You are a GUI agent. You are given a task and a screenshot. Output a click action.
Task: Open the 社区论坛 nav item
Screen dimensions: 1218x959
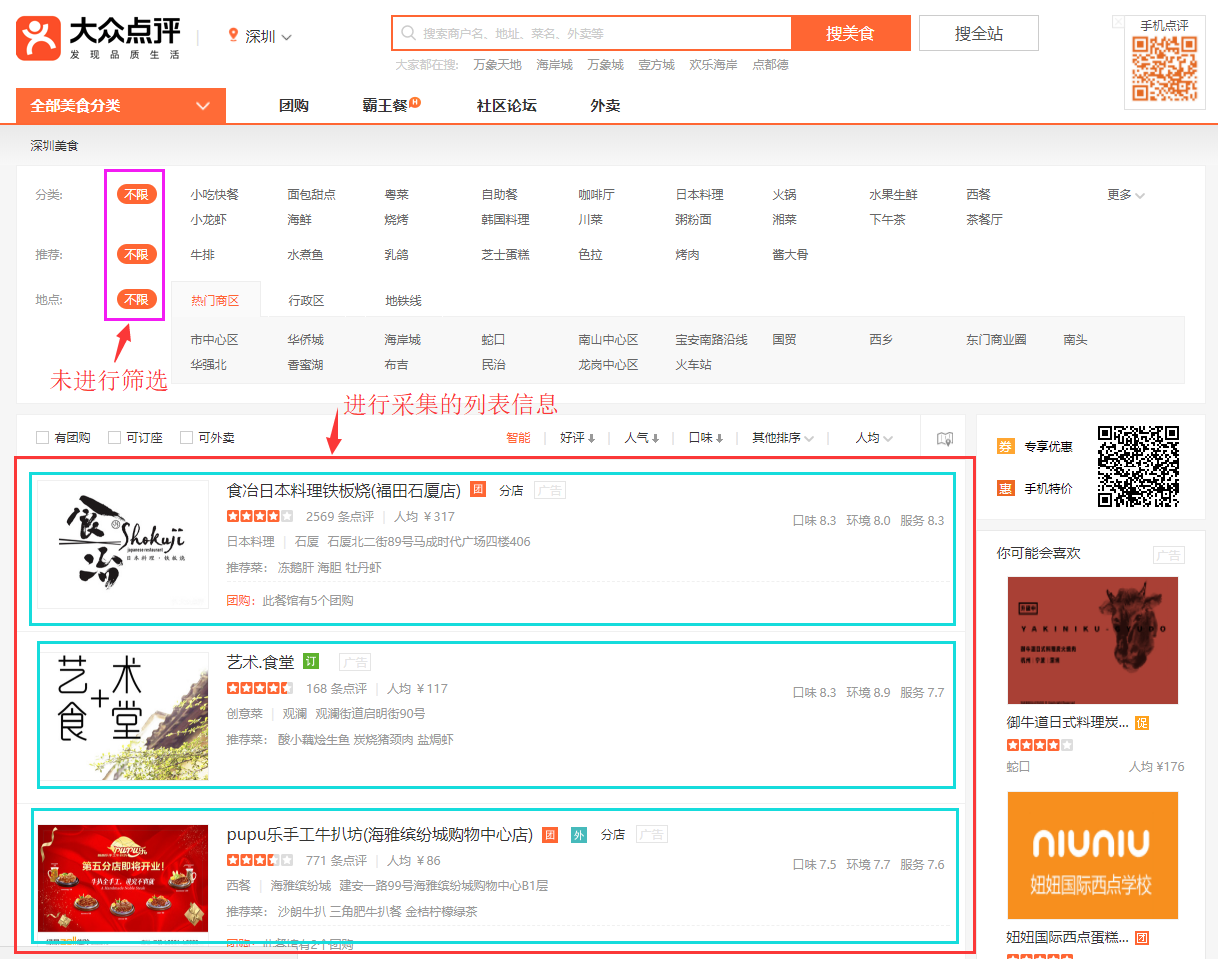(x=507, y=105)
